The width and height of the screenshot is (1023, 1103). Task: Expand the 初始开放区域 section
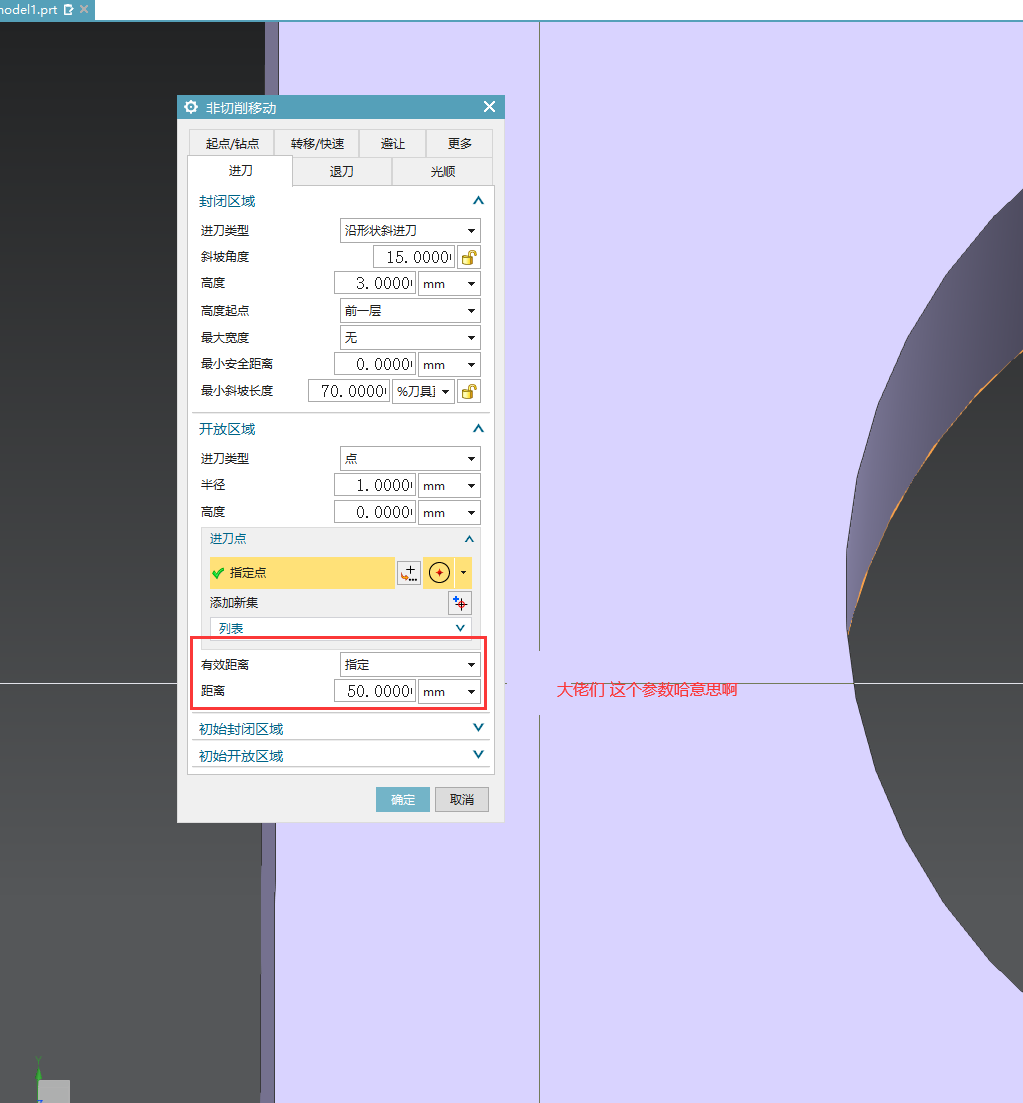pos(478,755)
